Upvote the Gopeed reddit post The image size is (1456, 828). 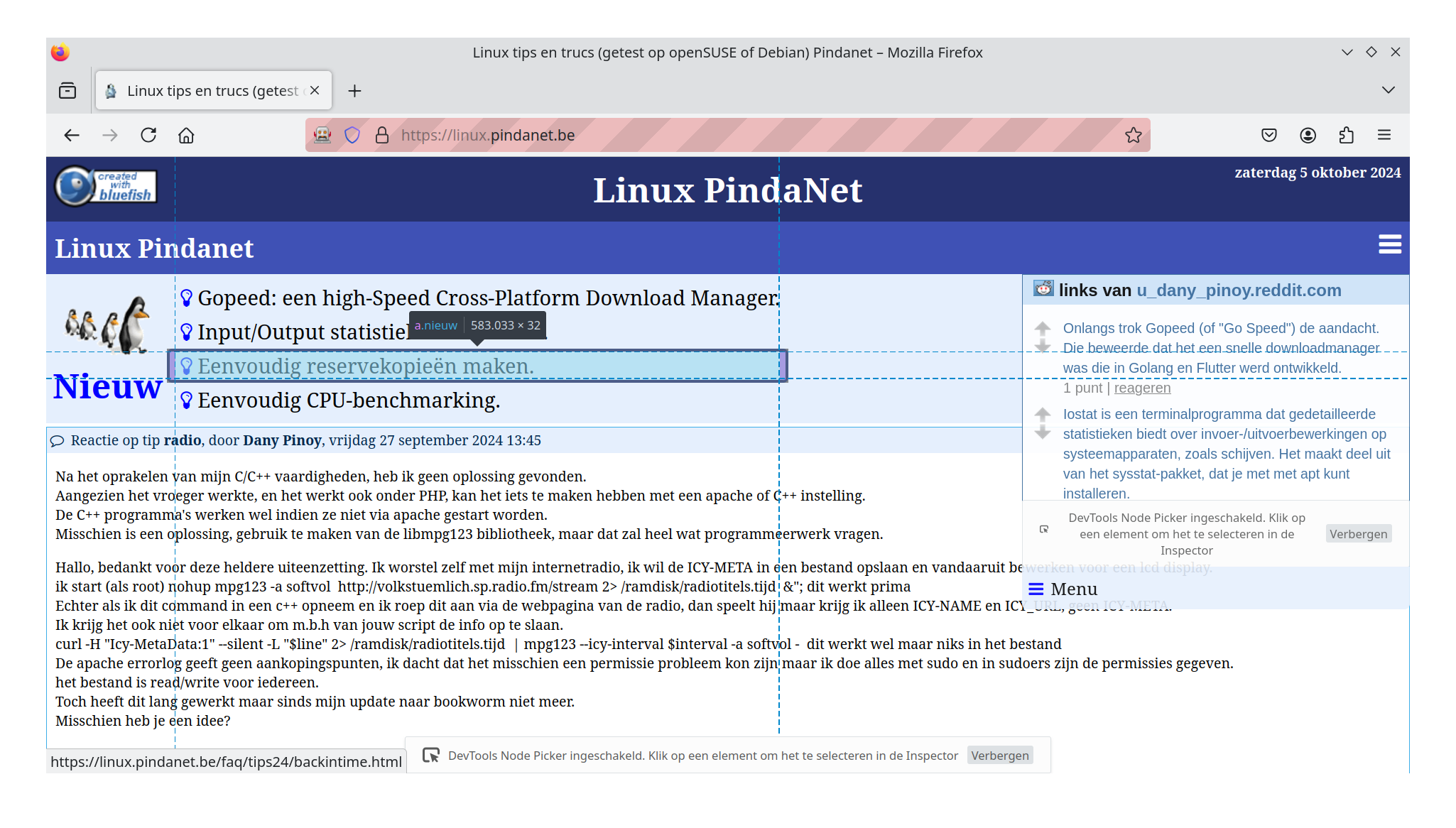(1043, 327)
